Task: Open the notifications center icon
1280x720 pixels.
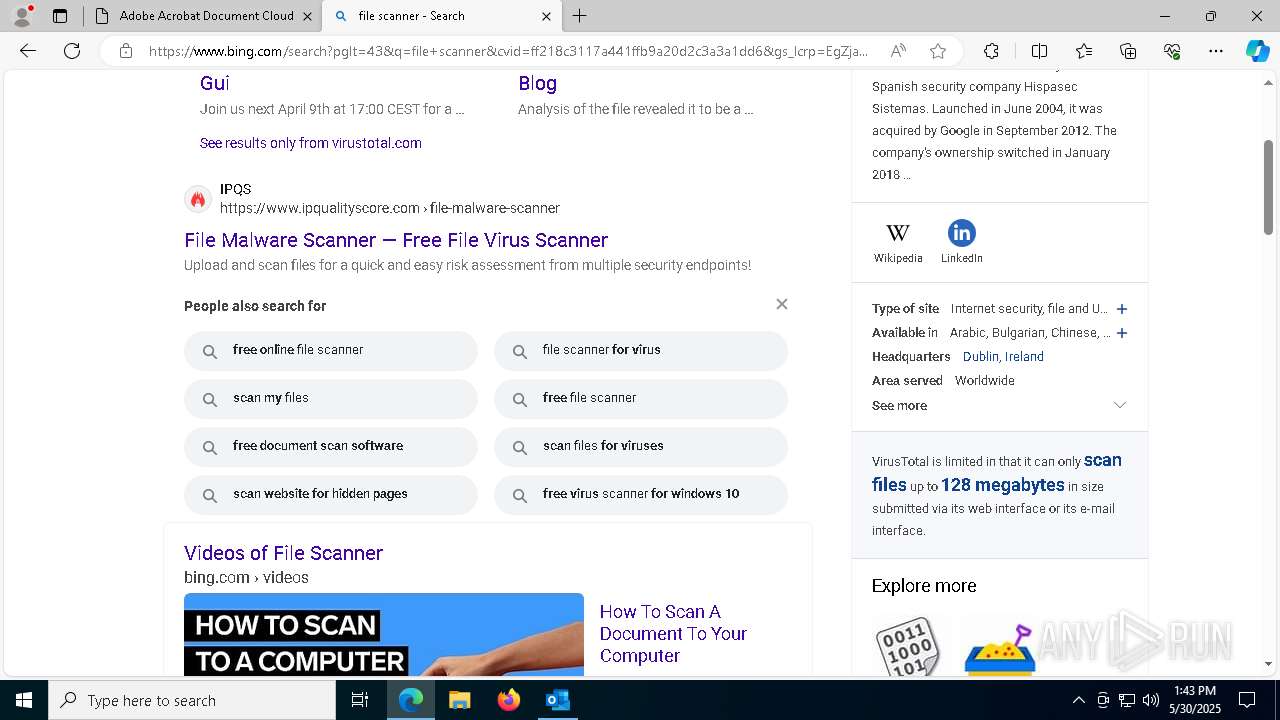Action: [x=1247, y=700]
